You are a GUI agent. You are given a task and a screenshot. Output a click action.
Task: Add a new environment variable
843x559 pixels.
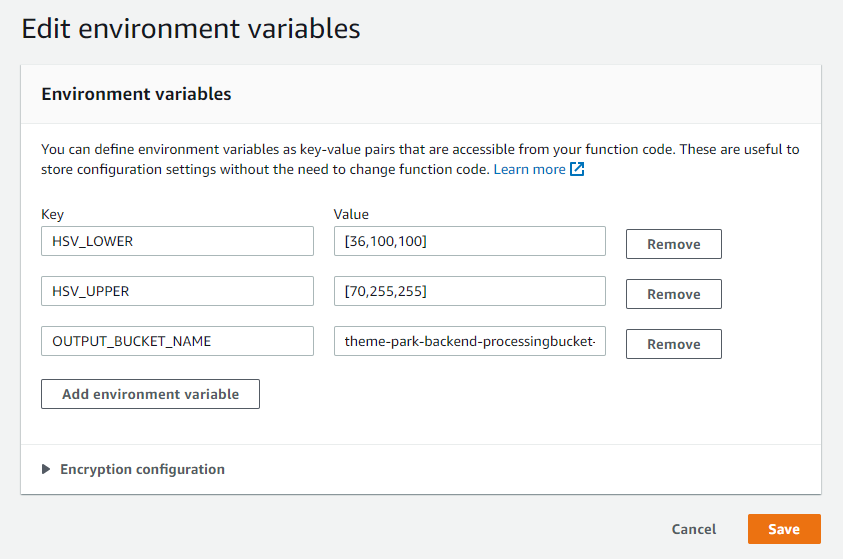click(151, 394)
